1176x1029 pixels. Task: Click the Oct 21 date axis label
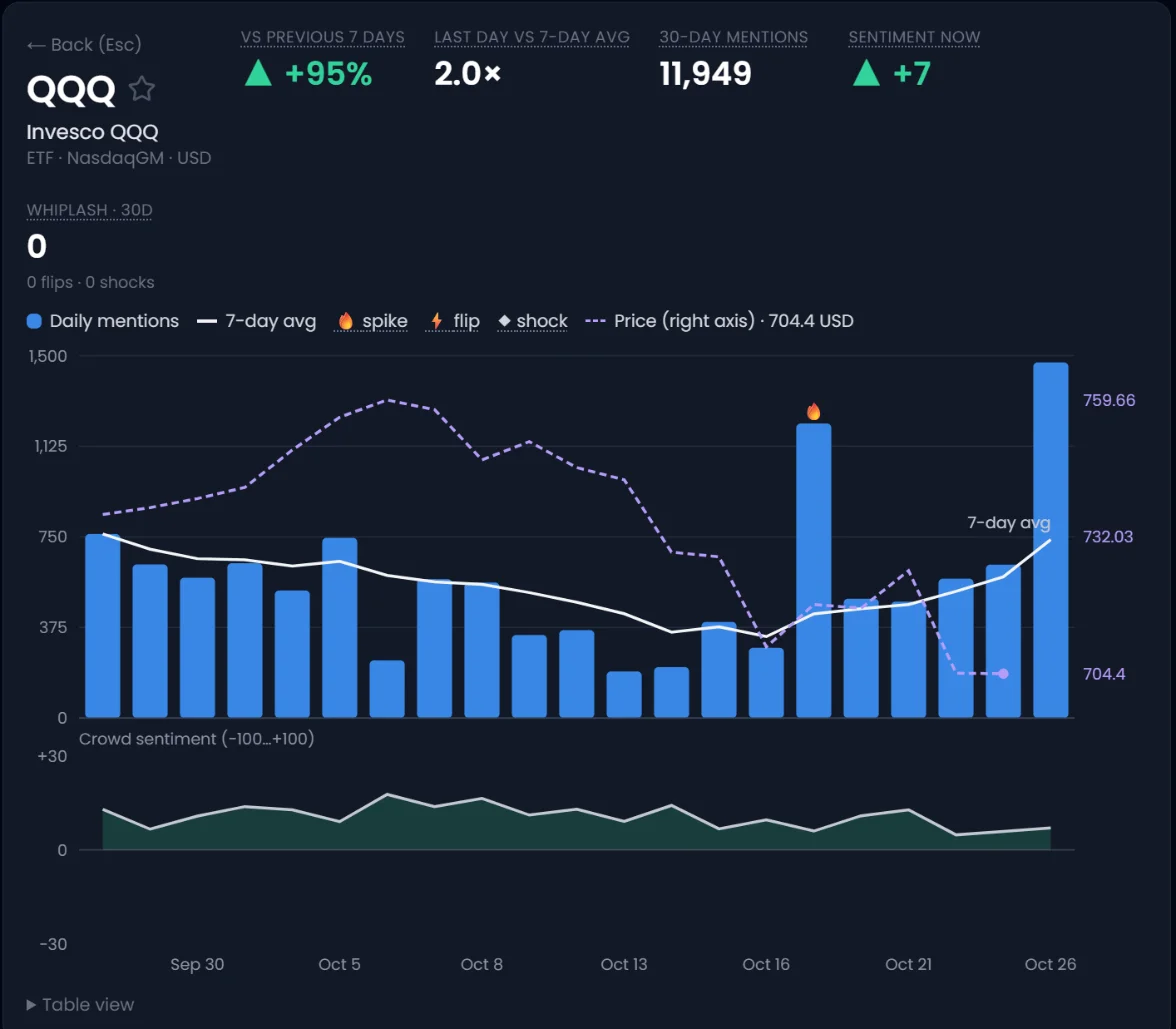tap(908, 964)
